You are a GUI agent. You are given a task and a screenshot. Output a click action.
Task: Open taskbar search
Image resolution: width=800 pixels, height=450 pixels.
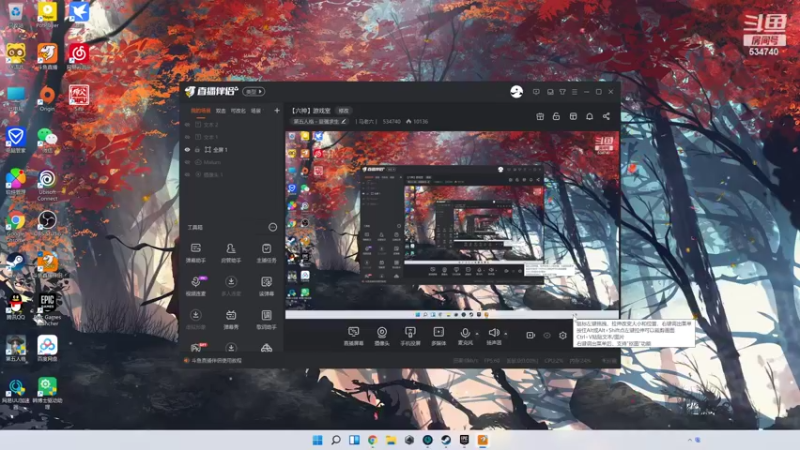coord(336,440)
